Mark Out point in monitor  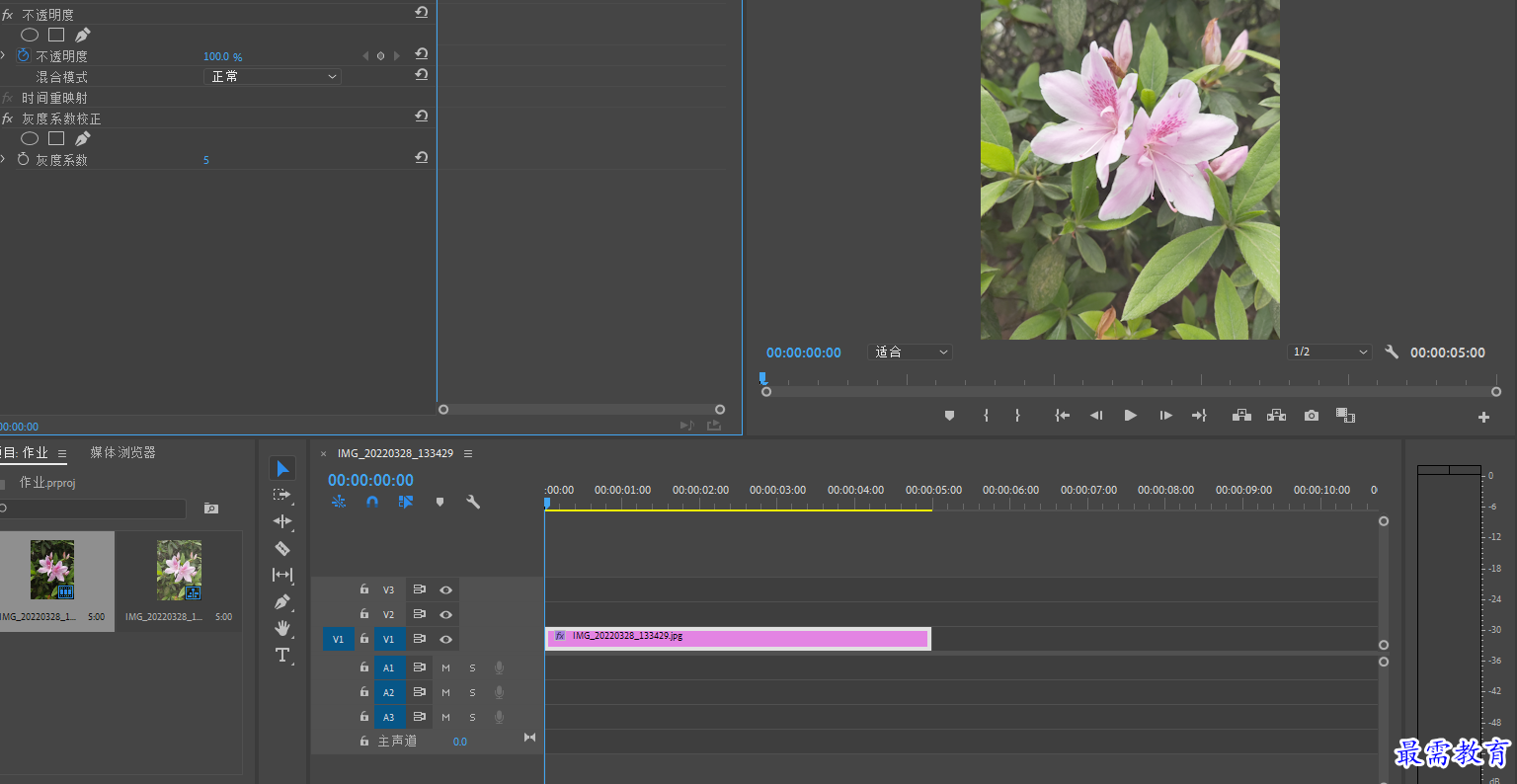point(1017,416)
